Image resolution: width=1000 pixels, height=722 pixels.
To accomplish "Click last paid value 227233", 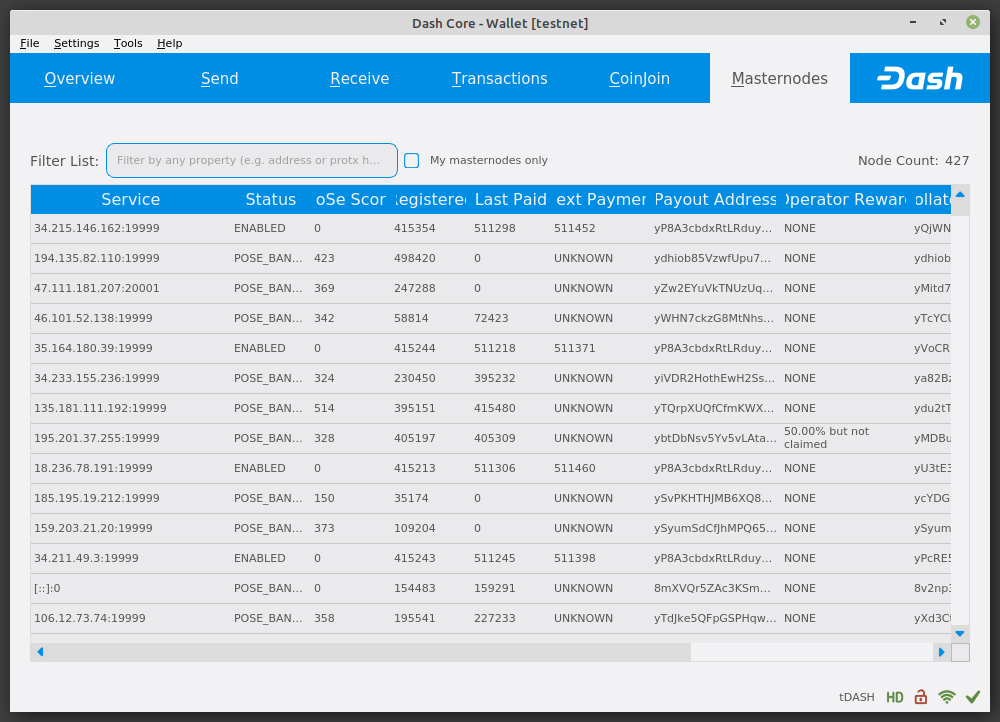I will click(495, 618).
